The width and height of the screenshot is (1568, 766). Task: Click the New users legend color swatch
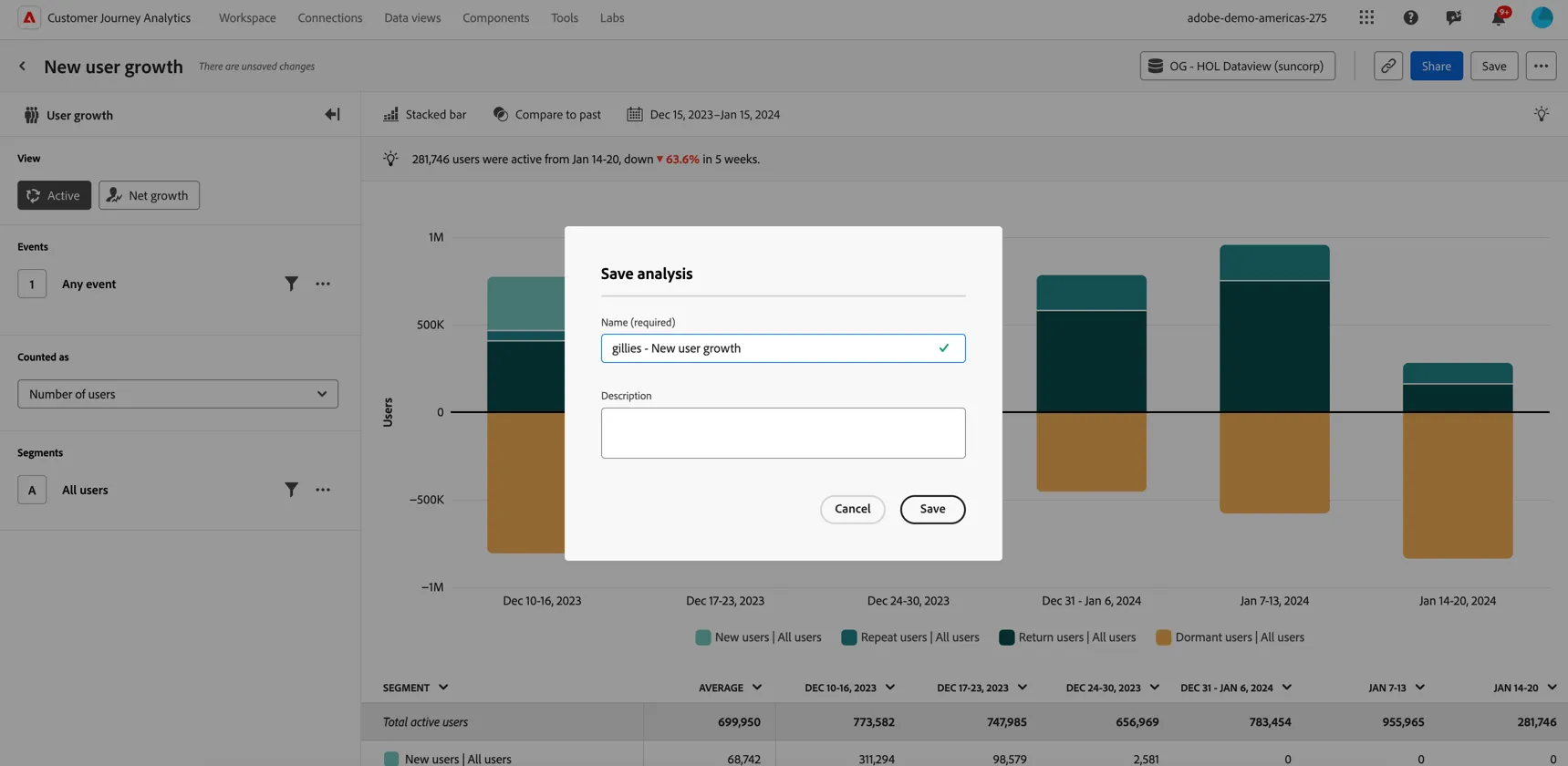703,637
